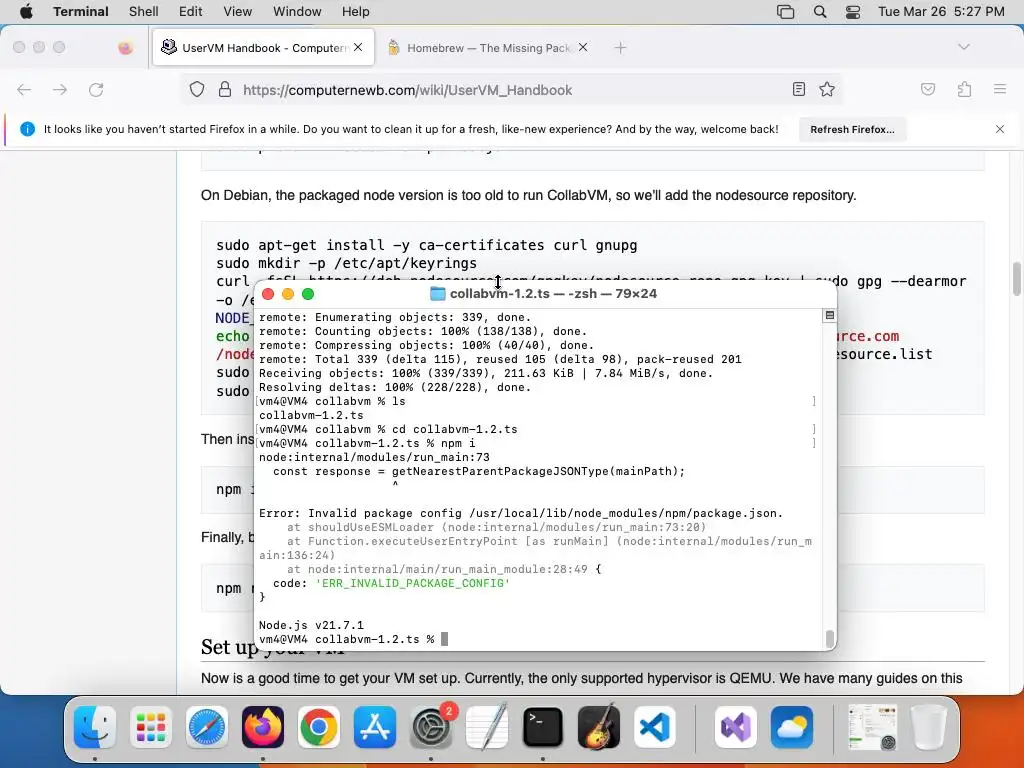Open Control Center in menu bar
This screenshot has height=768, width=1024.
pyautogui.click(x=853, y=12)
